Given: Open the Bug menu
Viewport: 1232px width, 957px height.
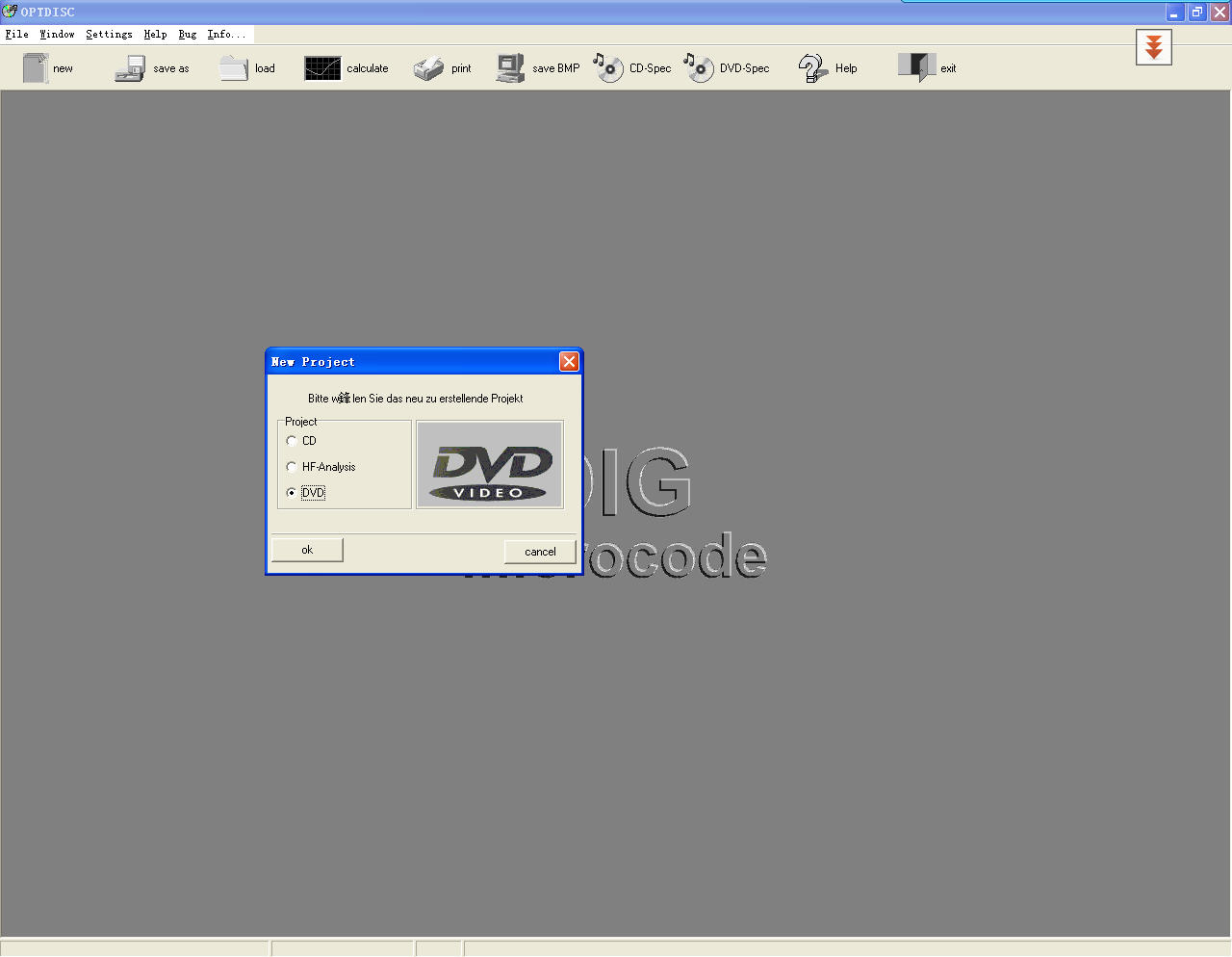Looking at the screenshot, I should [188, 34].
